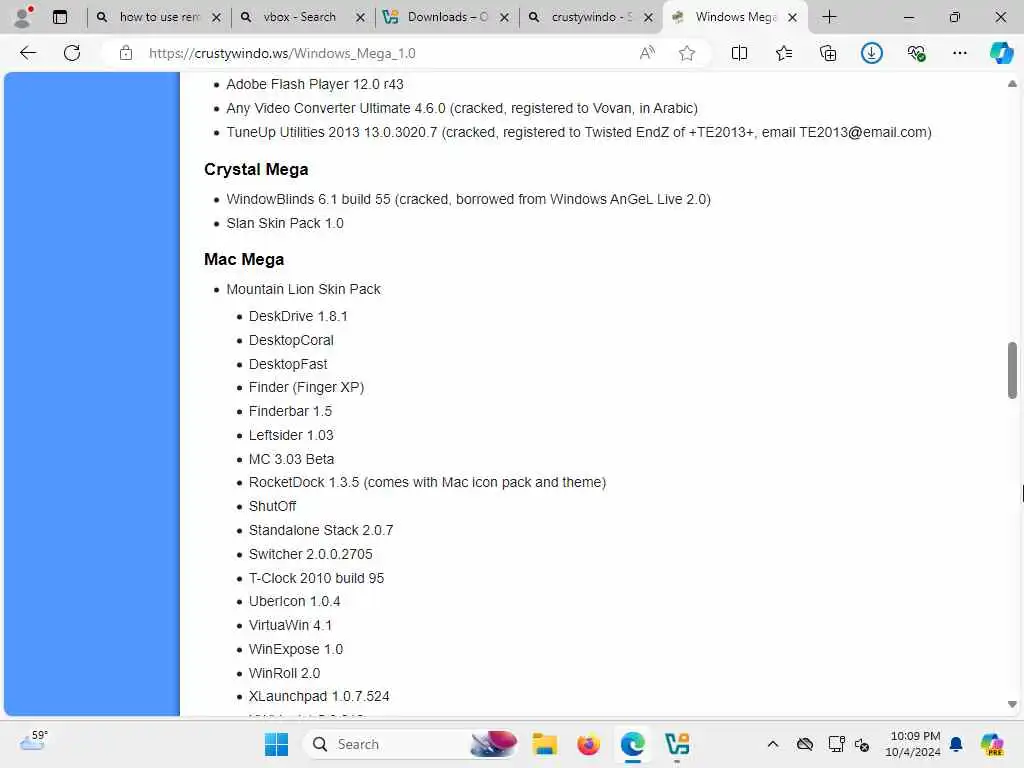Click 'RocketDock 1.3.5' list item
The width and height of the screenshot is (1024, 768).
[427, 483]
